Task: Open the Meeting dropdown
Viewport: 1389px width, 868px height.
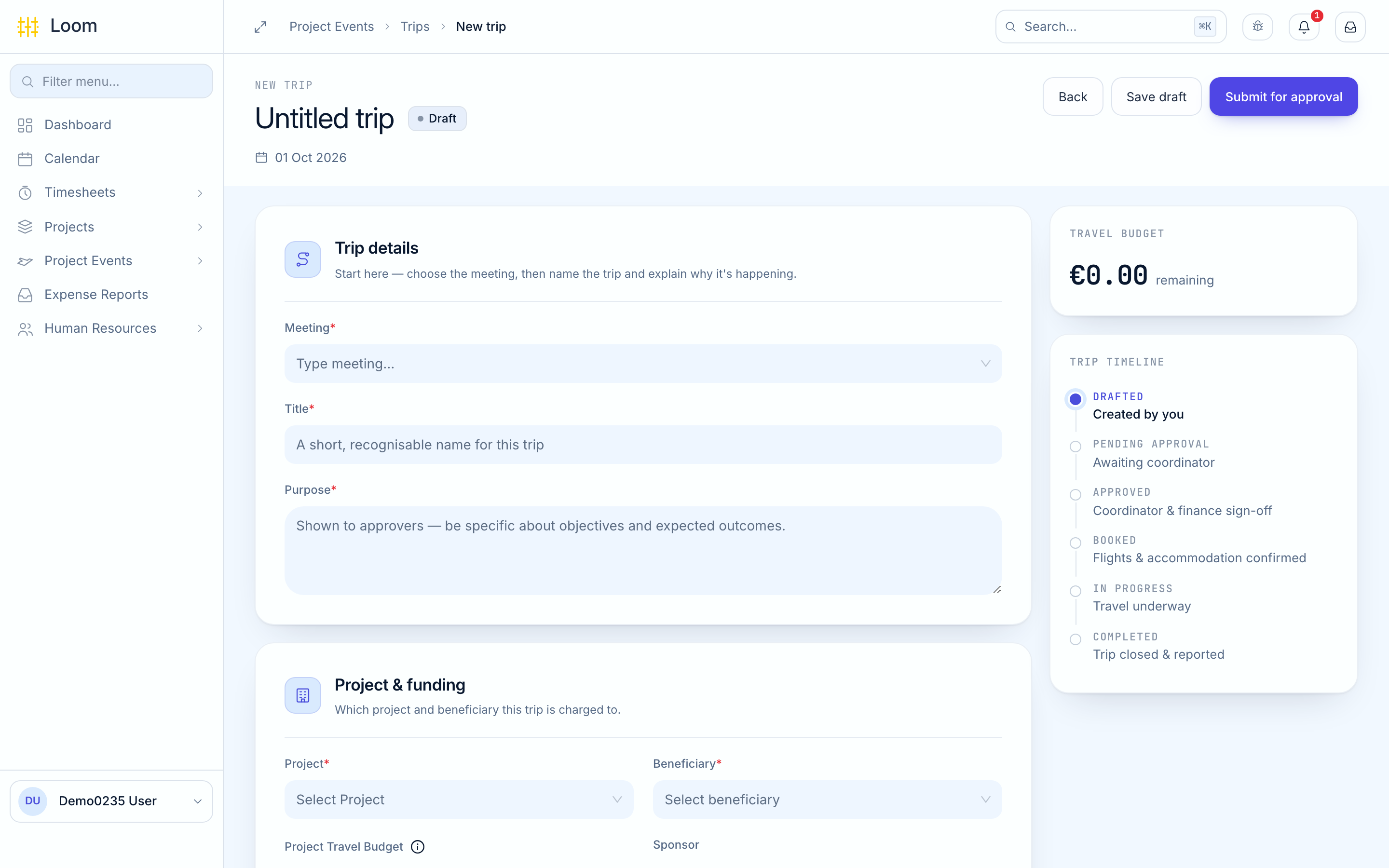Action: (x=643, y=364)
